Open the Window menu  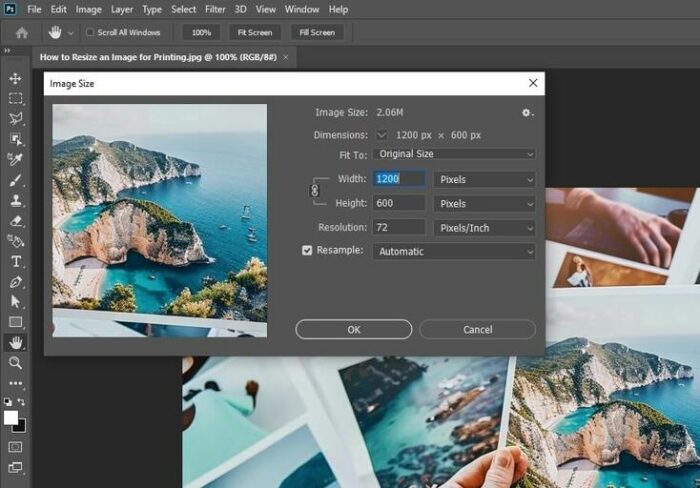point(302,9)
